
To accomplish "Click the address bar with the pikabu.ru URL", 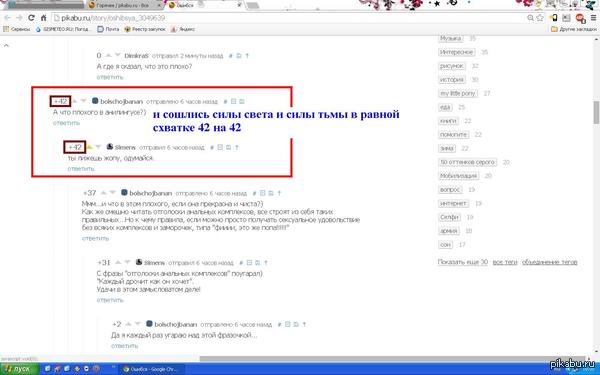I will [x=291, y=18].
